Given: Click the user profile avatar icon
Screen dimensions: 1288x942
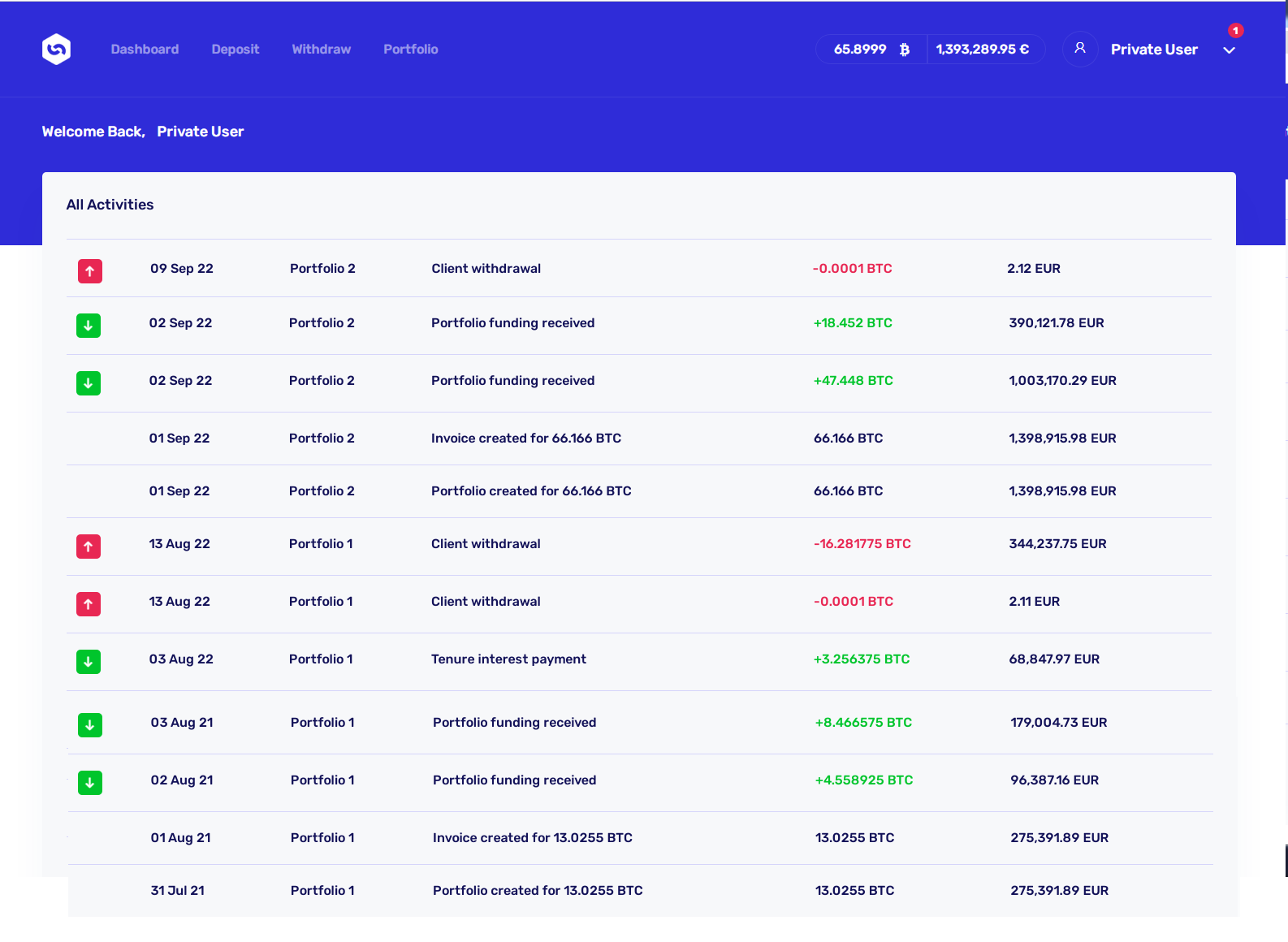Looking at the screenshot, I should [1079, 49].
